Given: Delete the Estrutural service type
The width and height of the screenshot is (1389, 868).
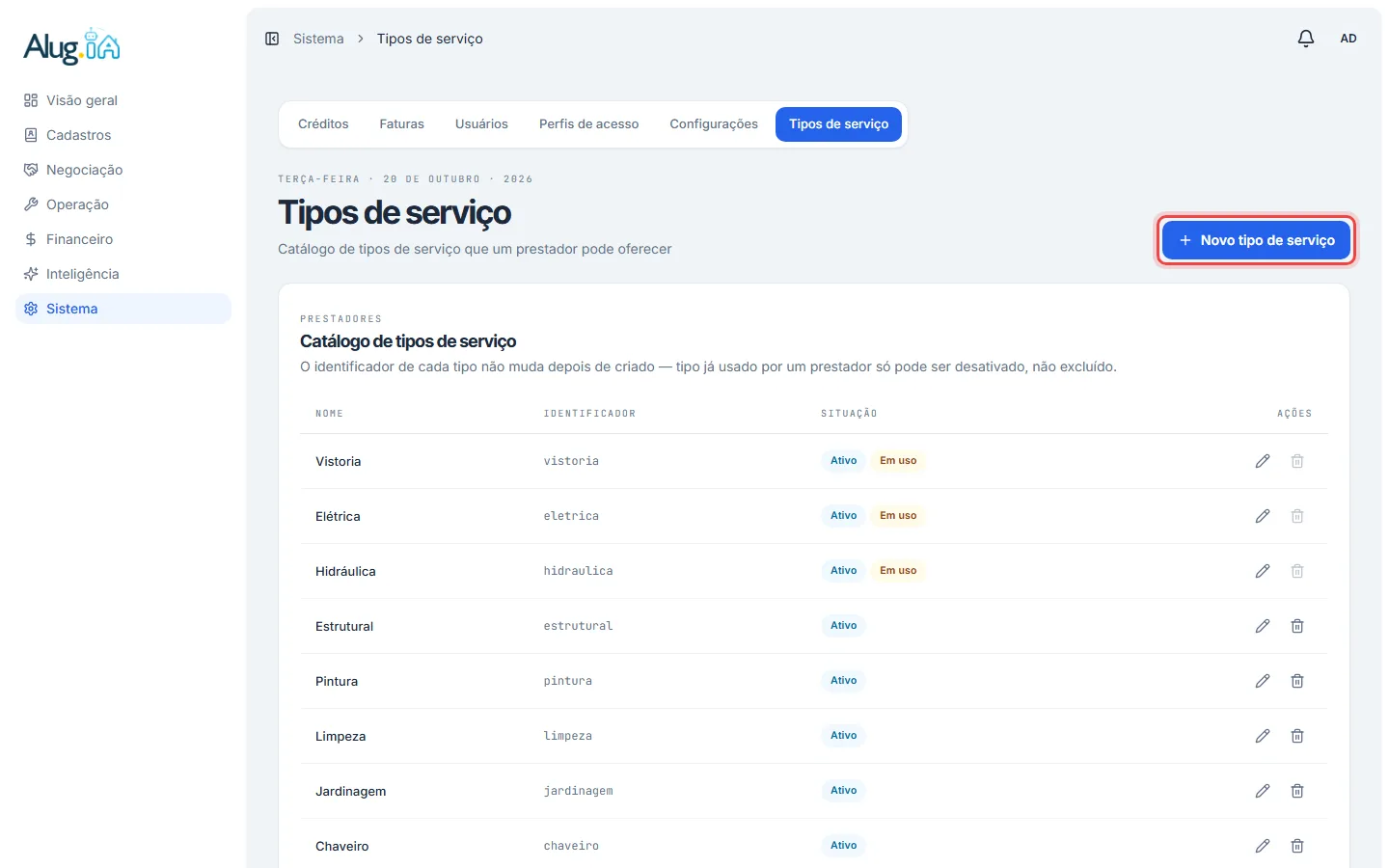Looking at the screenshot, I should click(x=1297, y=626).
